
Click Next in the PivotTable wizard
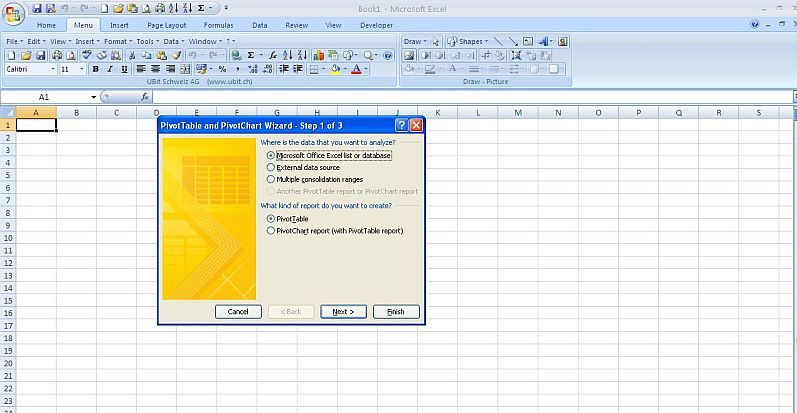[343, 312]
